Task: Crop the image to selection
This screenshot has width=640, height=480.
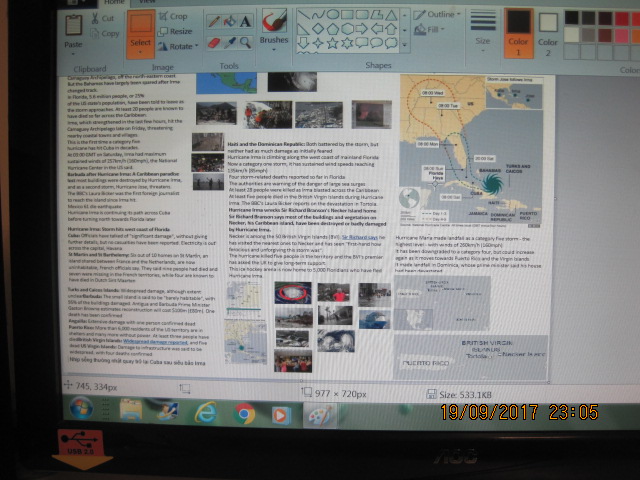Action: coord(173,16)
